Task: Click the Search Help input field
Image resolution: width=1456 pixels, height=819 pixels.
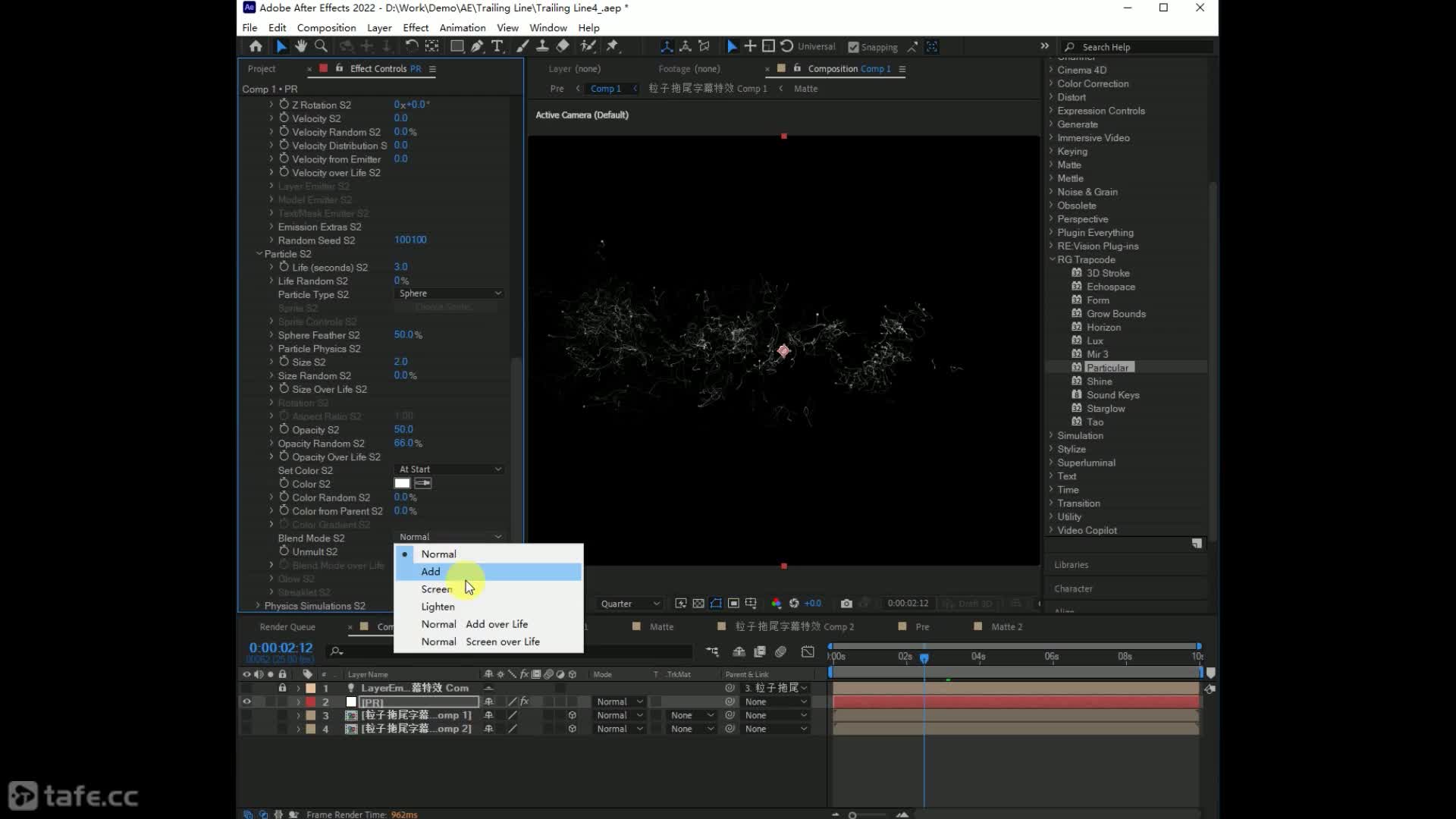Action: (1137, 47)
